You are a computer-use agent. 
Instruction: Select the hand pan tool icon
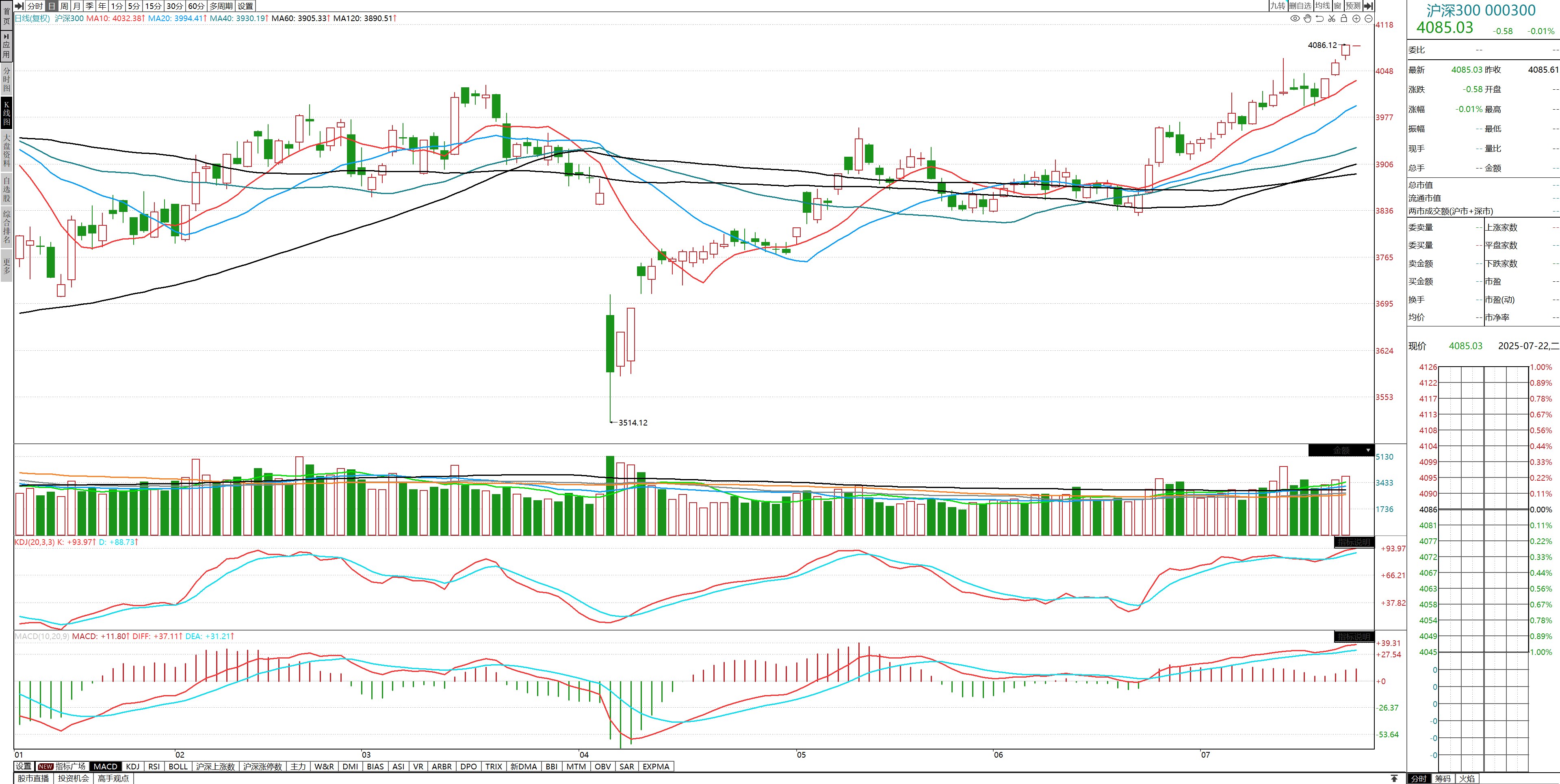pyautogui.click(x=1307, y=19)
